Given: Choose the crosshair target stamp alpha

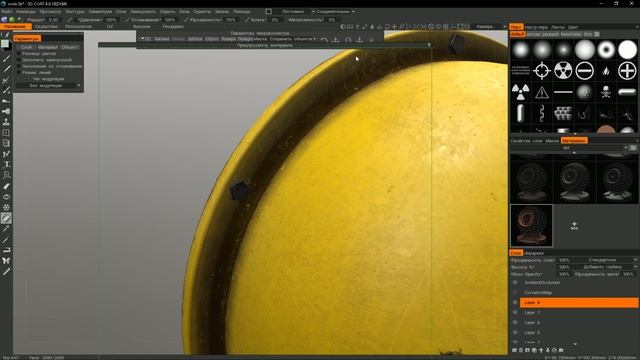Looking at the screenshot, I should (x=542, y=71).
